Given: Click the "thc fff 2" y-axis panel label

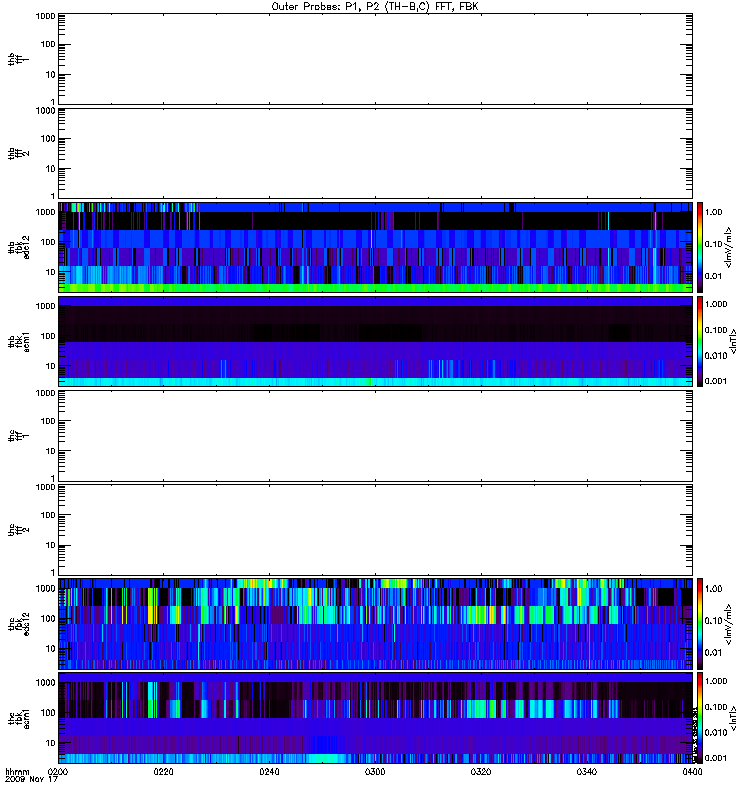Looking at the screenshot, I should [18, 530].
